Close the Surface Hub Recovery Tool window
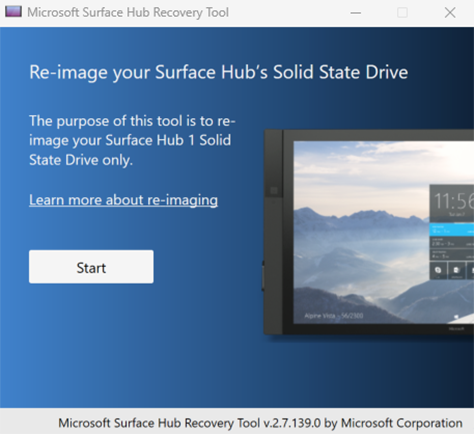This screenshot has height=434, width=474. pos(450,13)
